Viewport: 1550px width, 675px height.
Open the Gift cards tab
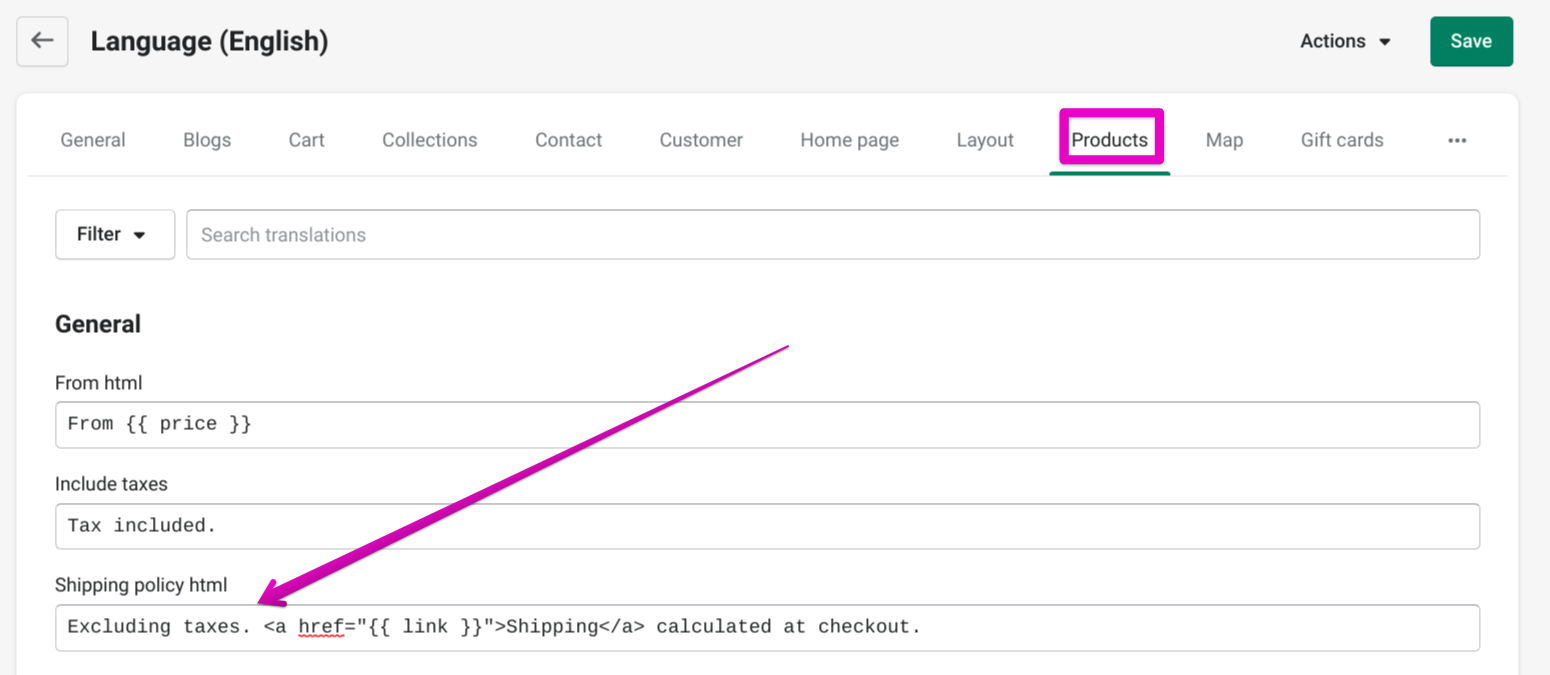point(1342,140)
